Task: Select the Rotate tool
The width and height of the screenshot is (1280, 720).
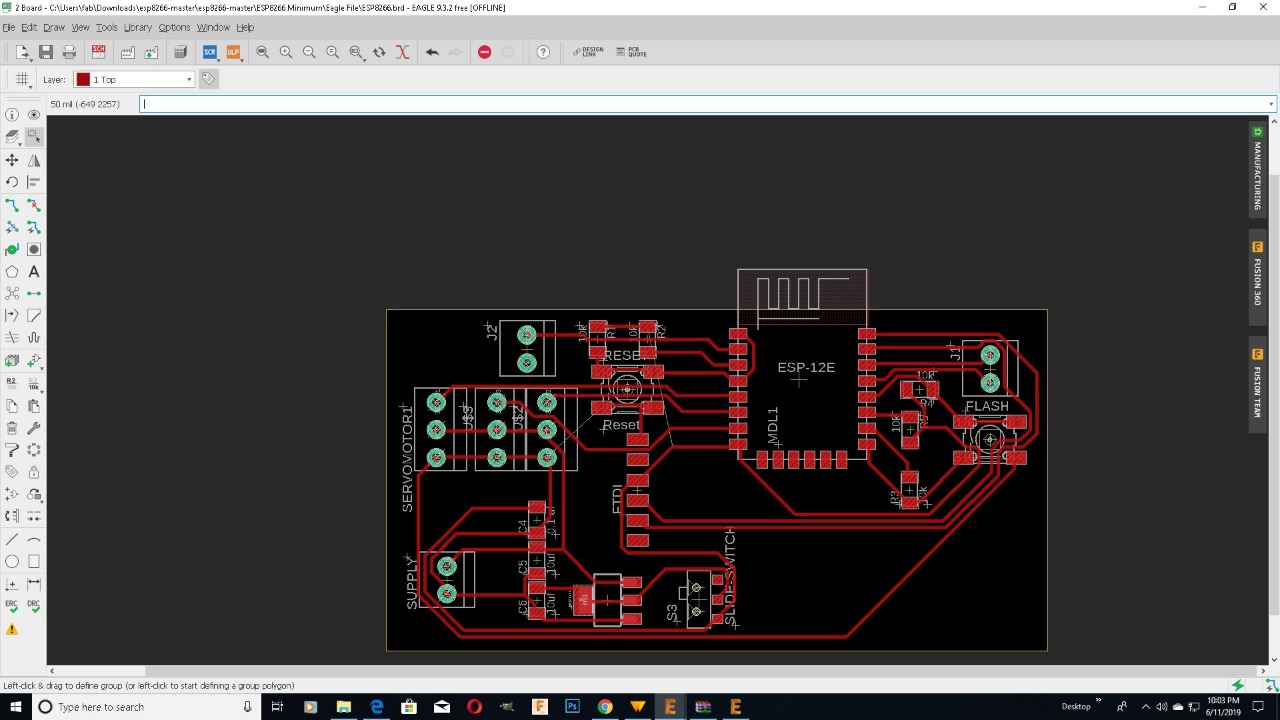Action: click(x=12, y=182)
